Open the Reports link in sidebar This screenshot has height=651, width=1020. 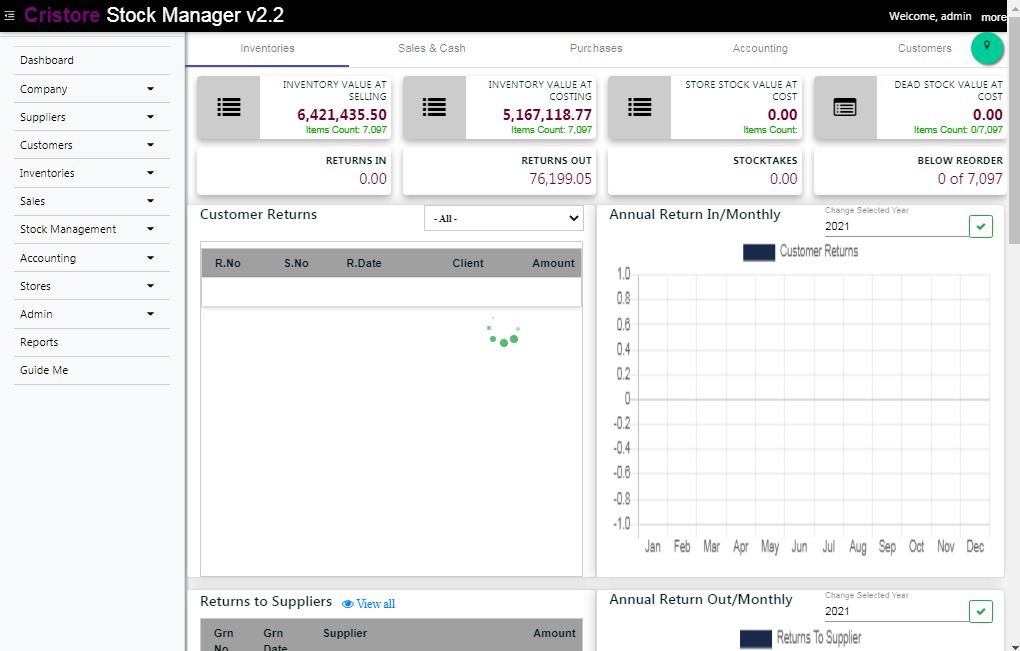point(39,342)
